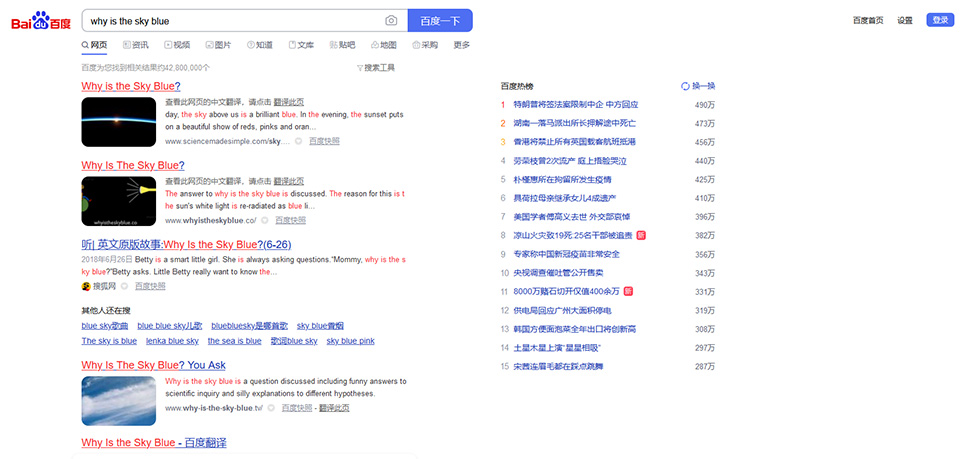The width and height of the screenshot is (969, 459).
Task: Switch to the 视频 tab
Action: [177, 45]
